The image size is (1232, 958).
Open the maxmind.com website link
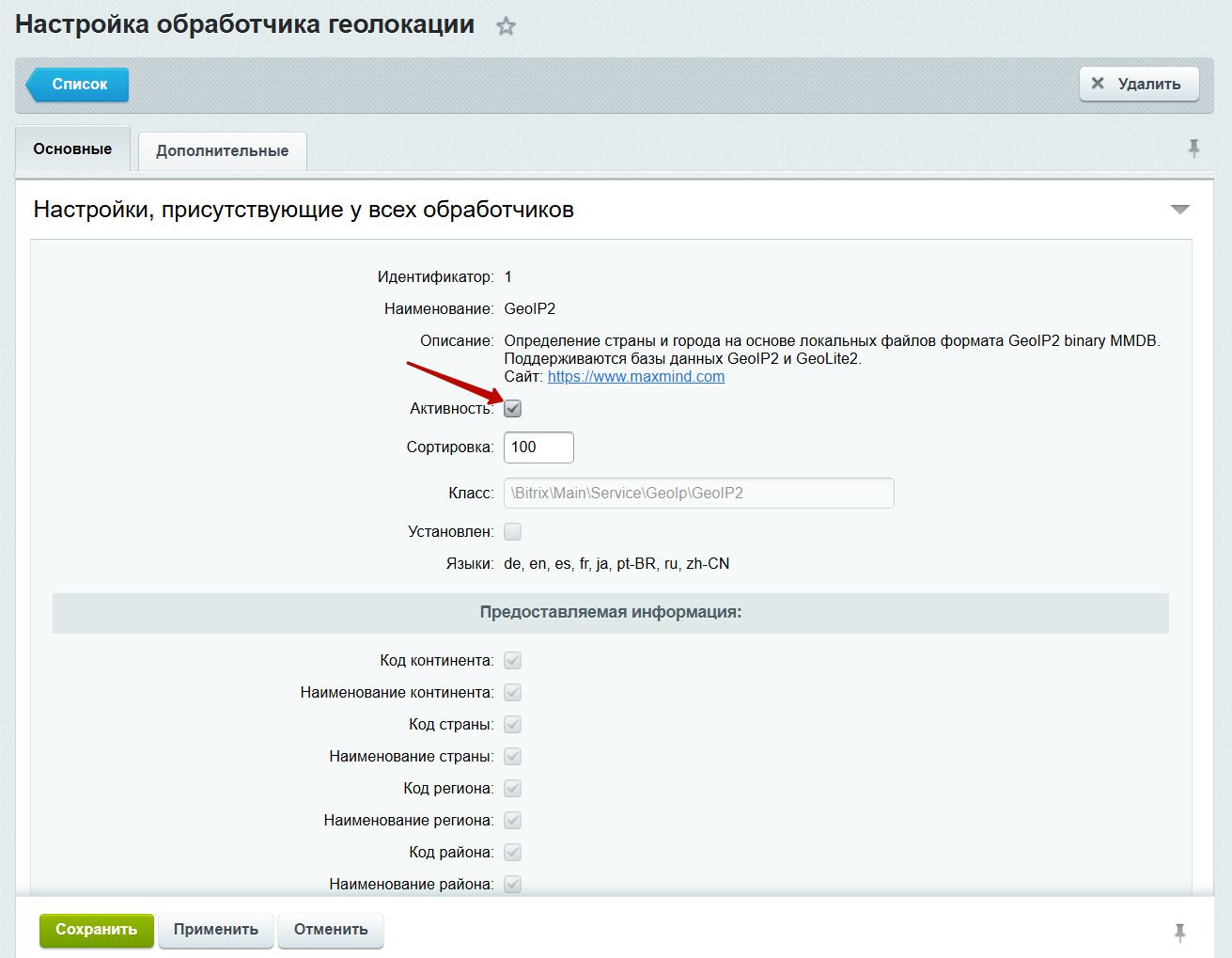pyautogui.click(x=635, y=376)
